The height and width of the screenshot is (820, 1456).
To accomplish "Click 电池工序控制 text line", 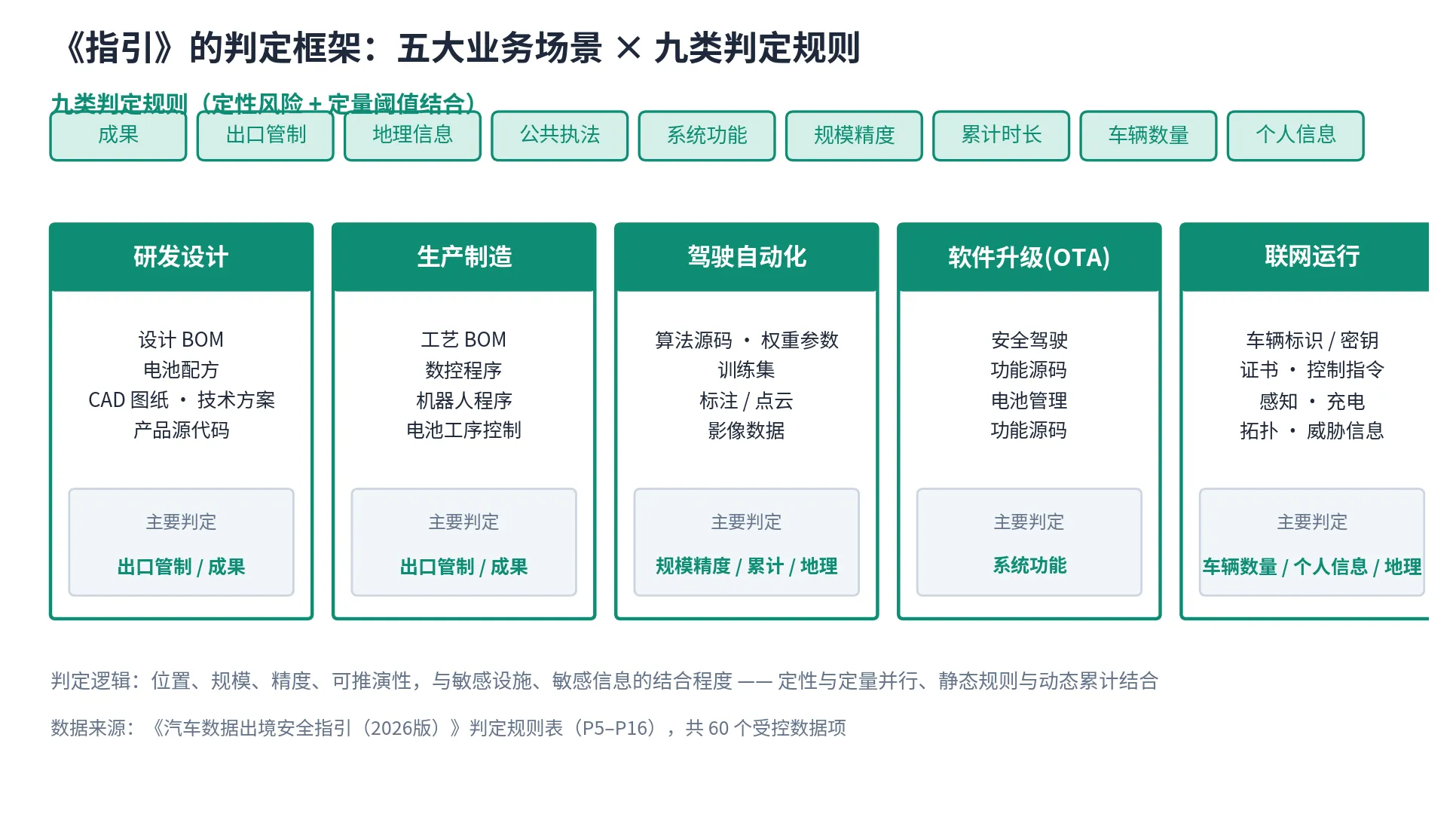I will coord(464,431).
